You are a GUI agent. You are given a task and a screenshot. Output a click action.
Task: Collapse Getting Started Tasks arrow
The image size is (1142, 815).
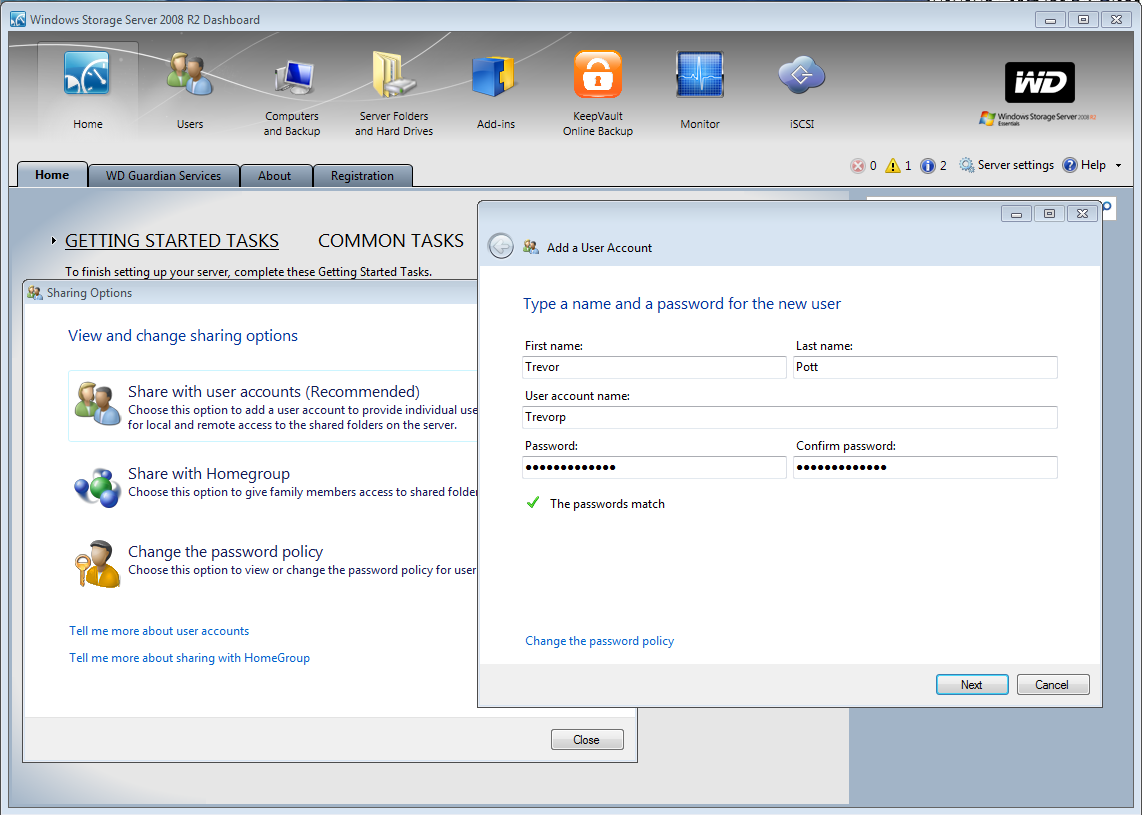53,240
